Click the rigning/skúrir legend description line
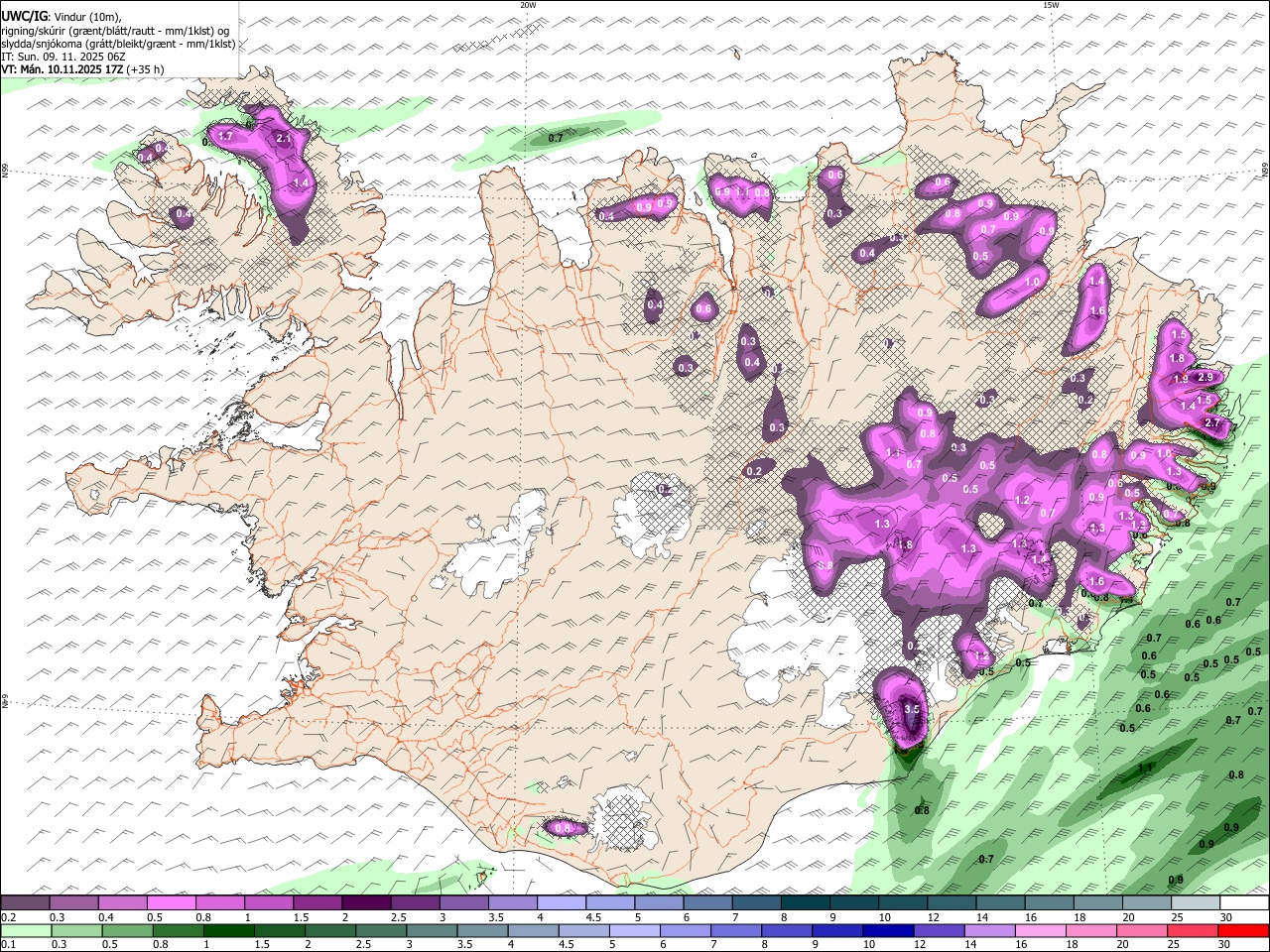1270x952 pixels. [114, 30]
